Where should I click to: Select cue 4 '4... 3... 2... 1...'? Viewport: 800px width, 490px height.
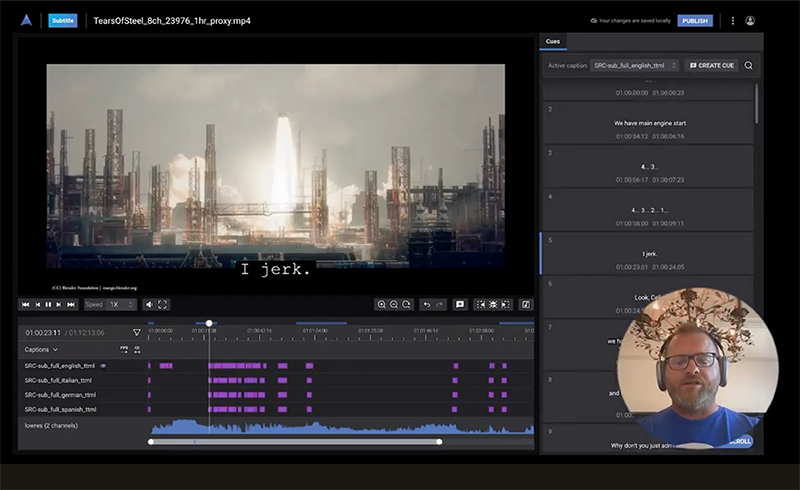(x=649, y=210)
